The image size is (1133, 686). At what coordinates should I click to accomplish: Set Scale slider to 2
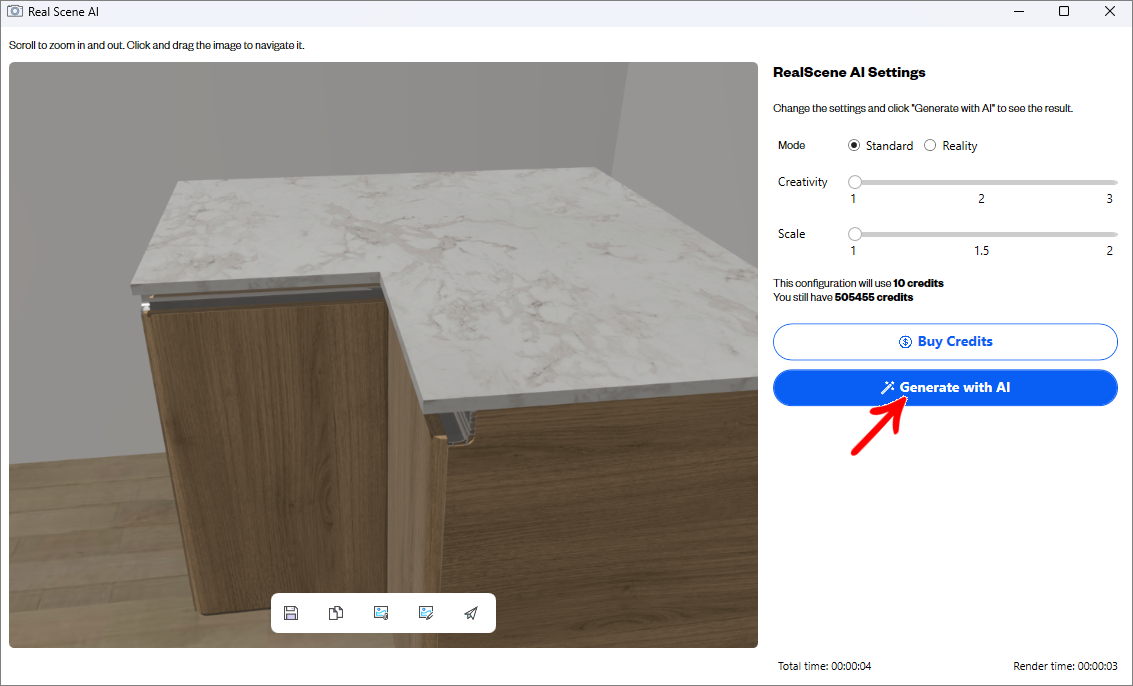point(1110,235)
